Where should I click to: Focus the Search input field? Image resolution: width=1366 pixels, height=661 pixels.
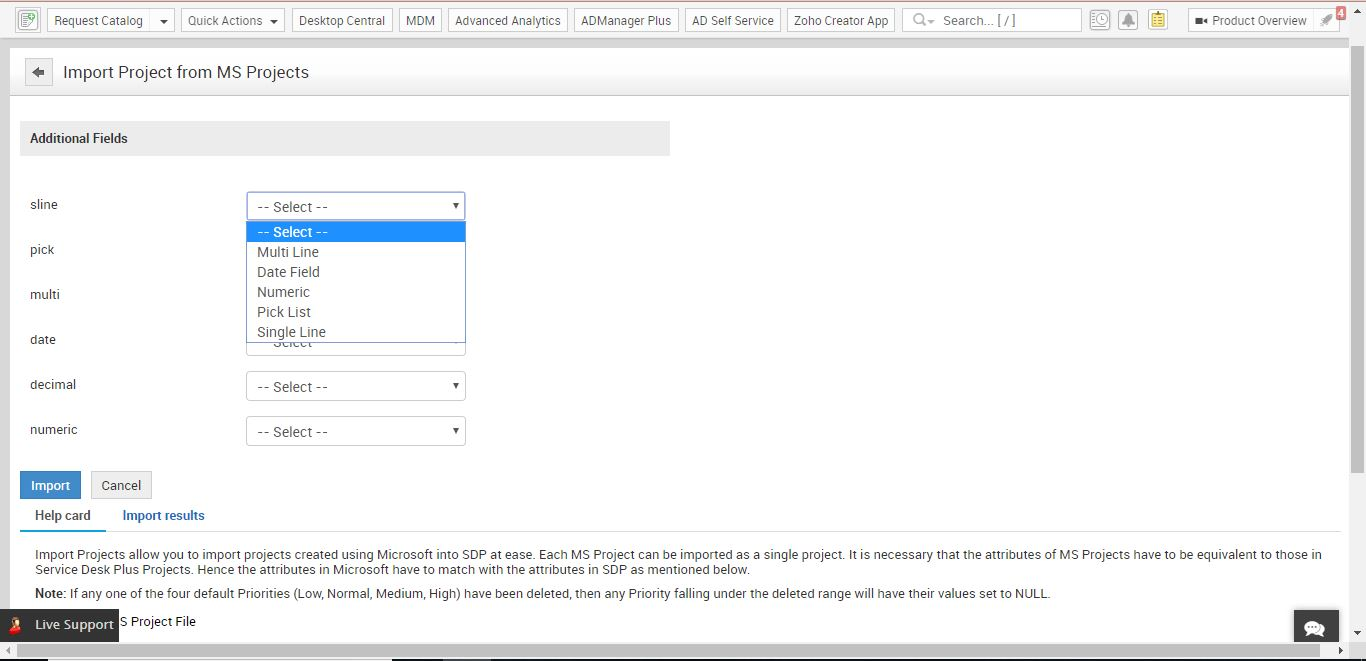point(1008,20)
